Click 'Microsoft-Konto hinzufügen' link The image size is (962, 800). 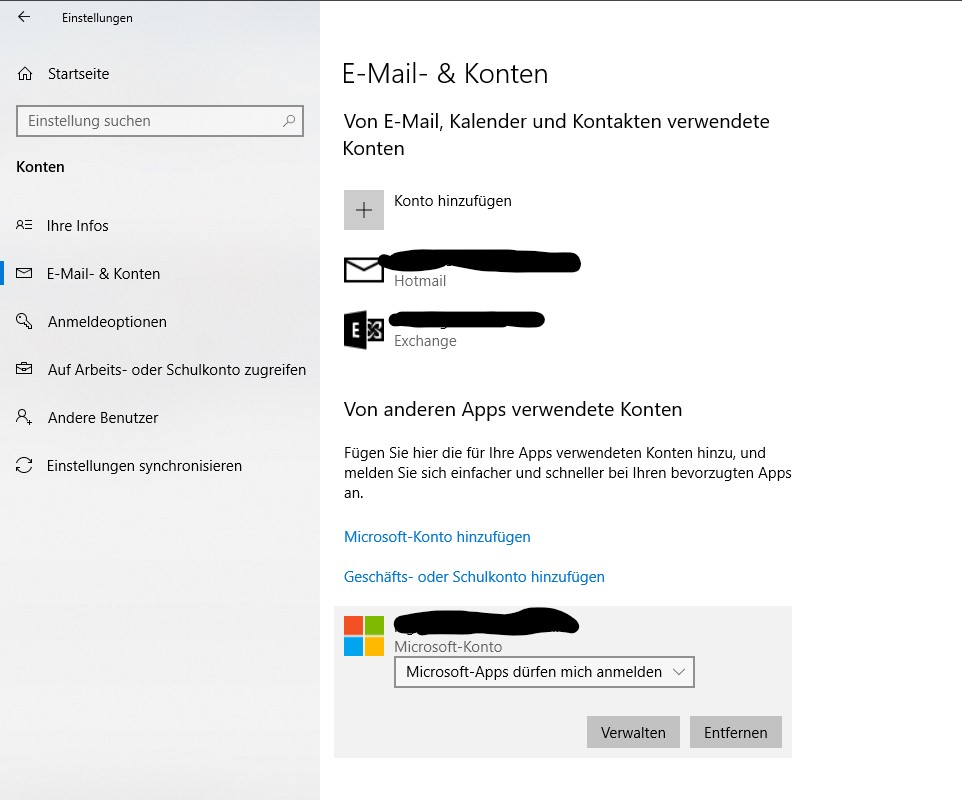pyautogui.click(x=437, y=537)
